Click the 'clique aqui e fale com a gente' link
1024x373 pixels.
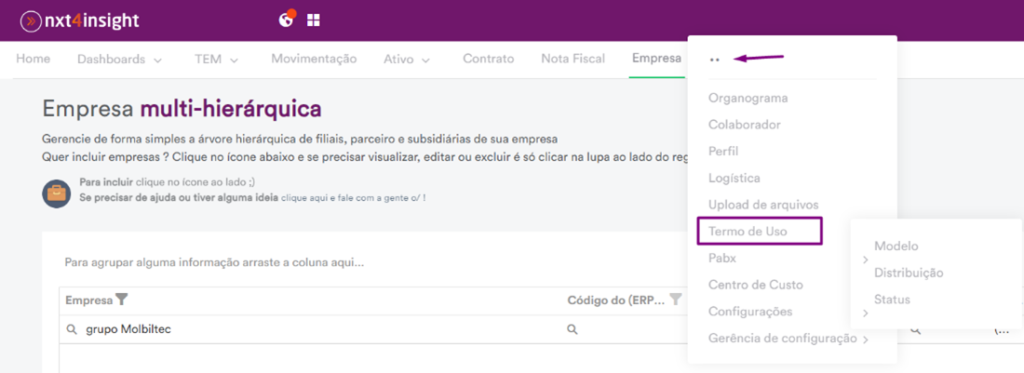pos(353,197)
